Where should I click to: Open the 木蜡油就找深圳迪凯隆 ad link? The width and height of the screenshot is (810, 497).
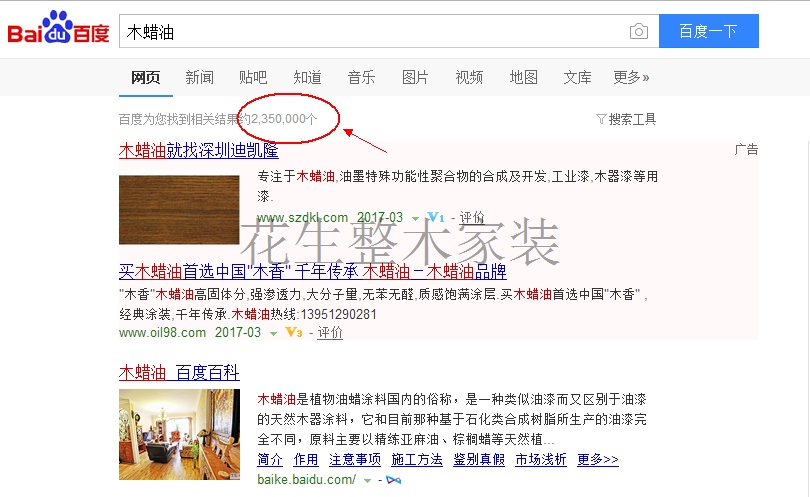199,150
